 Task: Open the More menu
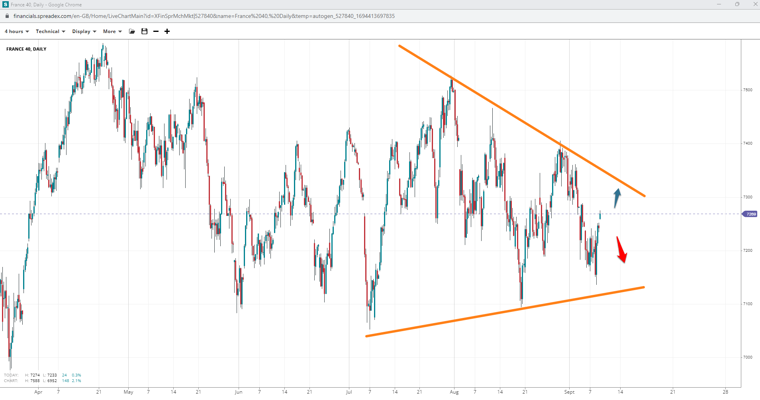coord(112,31)
